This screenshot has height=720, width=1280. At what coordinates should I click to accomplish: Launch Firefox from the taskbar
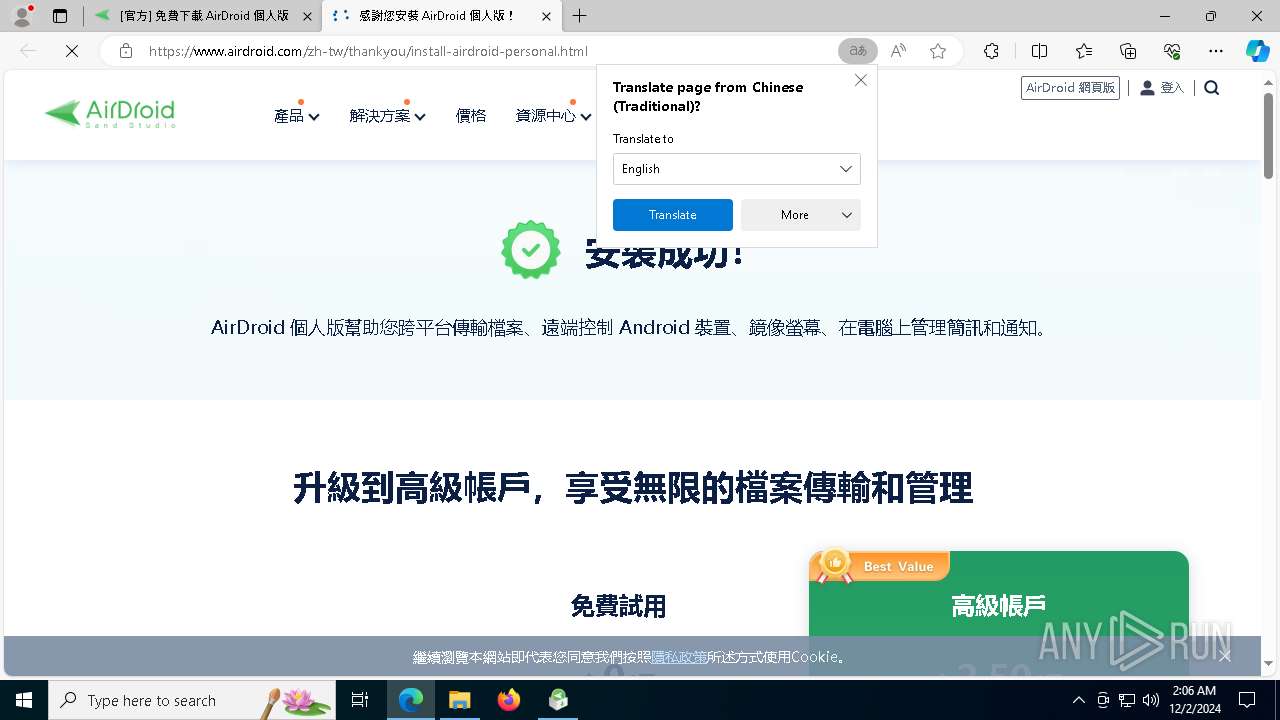point(509,700)
